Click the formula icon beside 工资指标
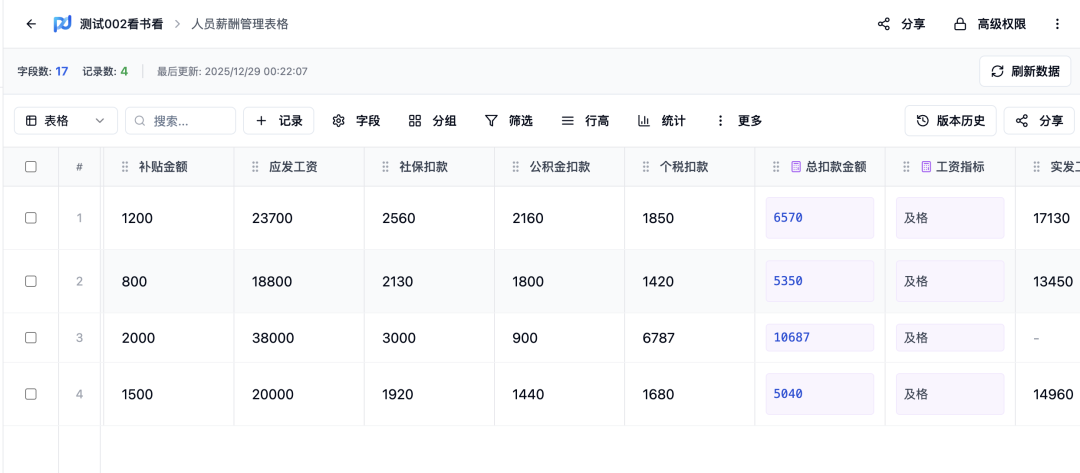The image size is (1080, 473). [926, 167]
